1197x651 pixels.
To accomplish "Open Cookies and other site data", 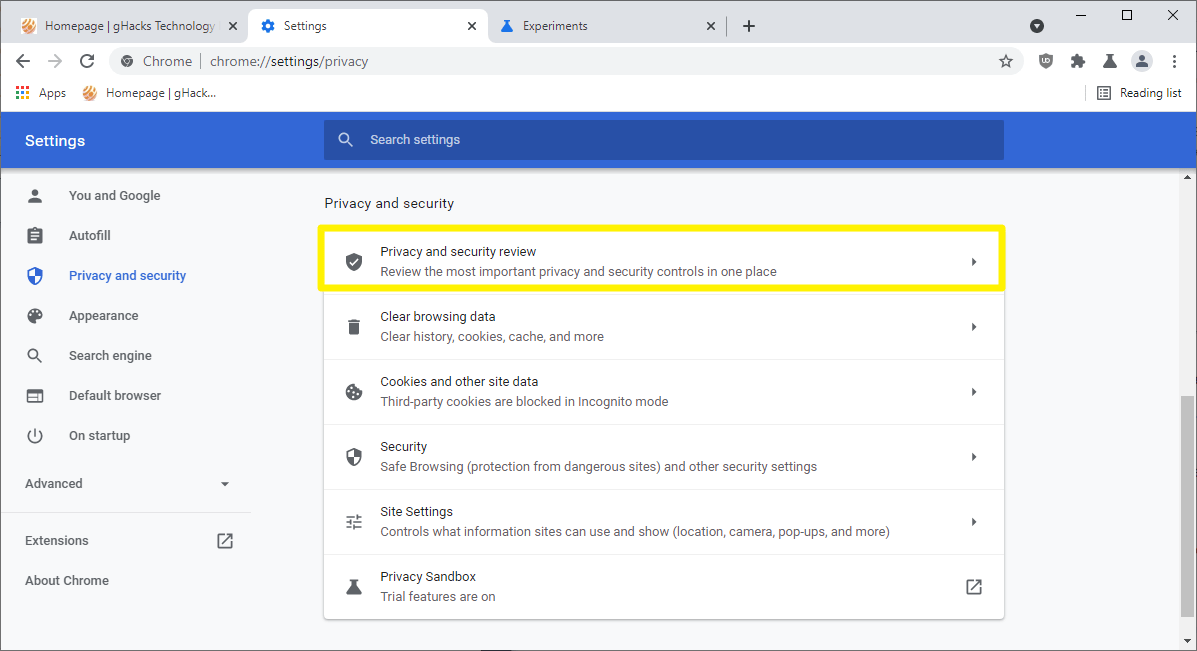I will click(663, 392).
